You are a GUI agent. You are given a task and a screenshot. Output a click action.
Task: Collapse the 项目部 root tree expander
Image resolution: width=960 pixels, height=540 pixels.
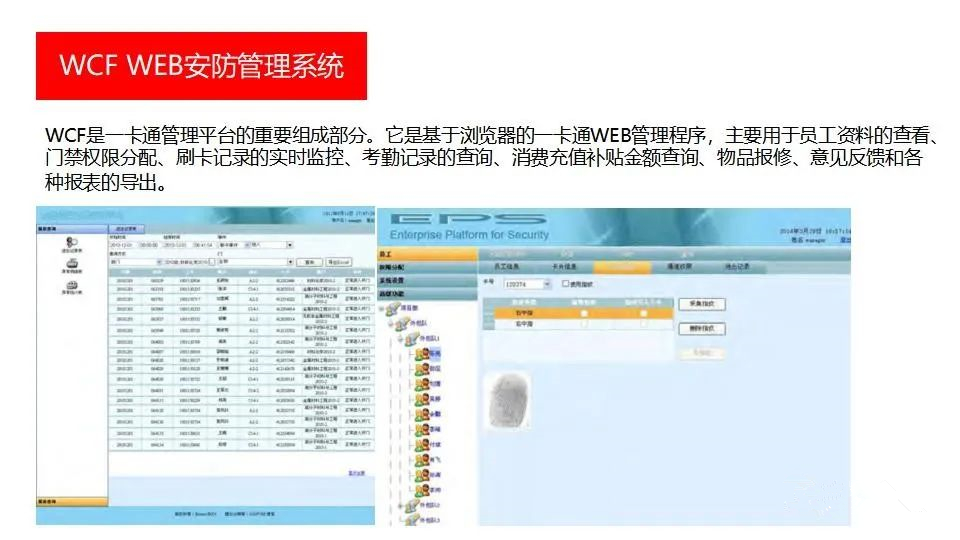point(382,309)
